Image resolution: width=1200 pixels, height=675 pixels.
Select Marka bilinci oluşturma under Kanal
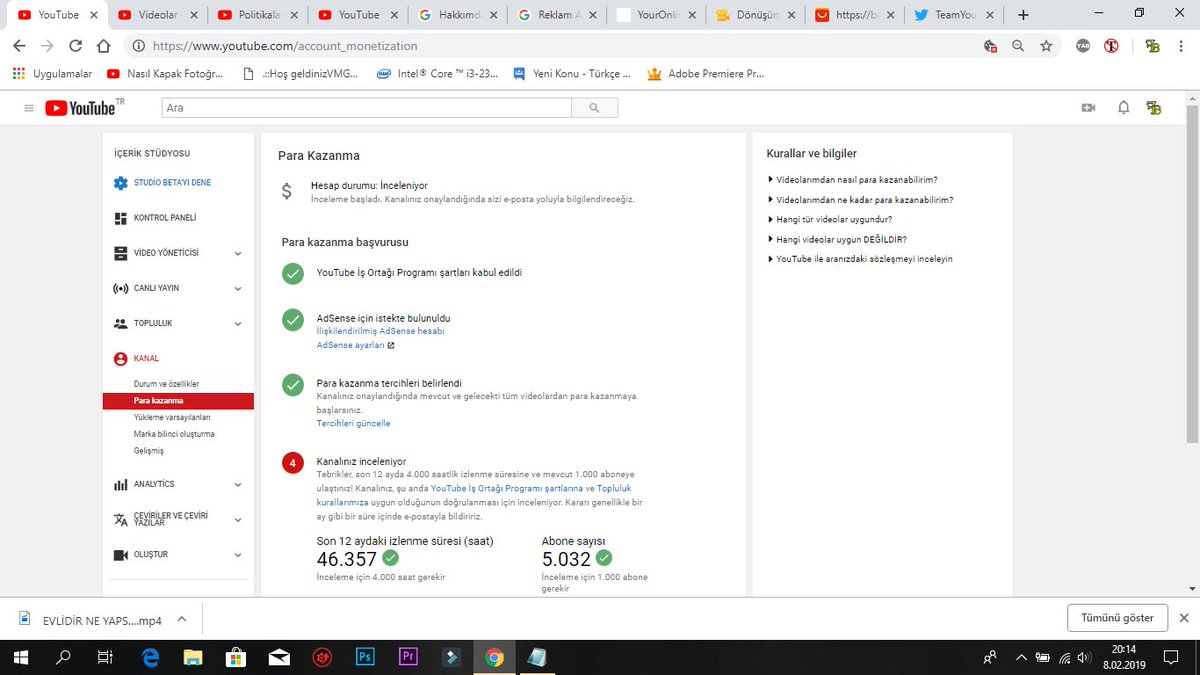(x=174, y=434)
